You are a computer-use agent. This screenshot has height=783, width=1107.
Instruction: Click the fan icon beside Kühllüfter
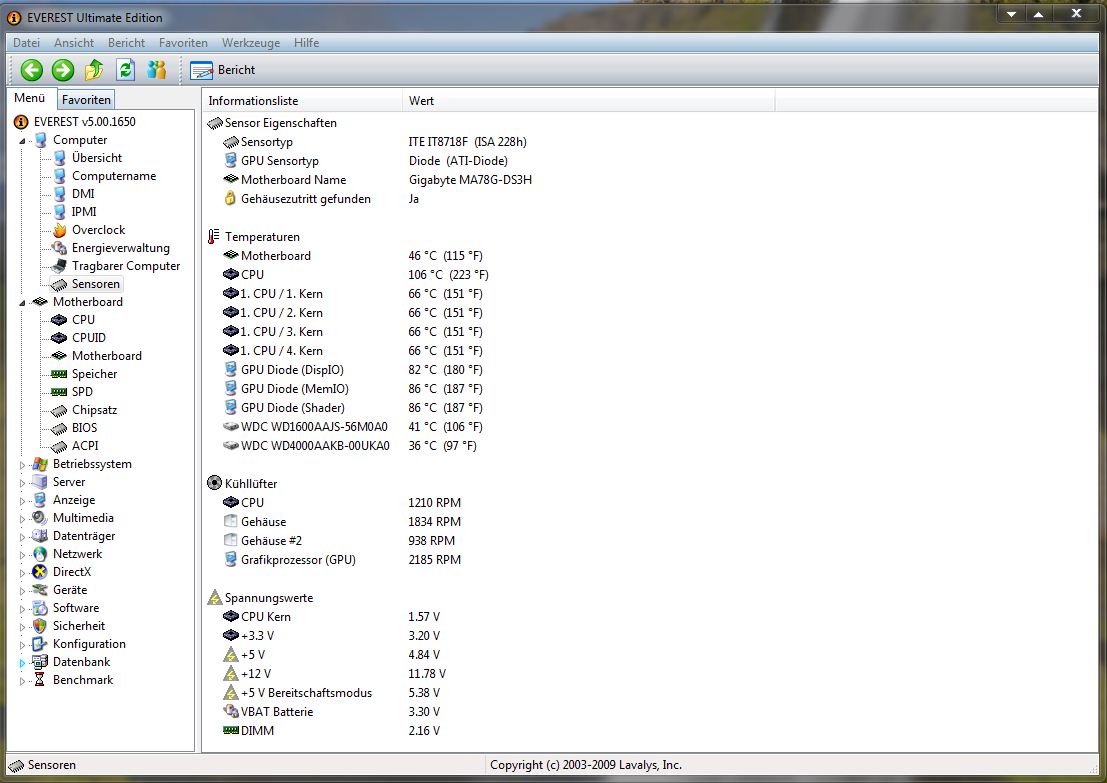click(214, 483)
